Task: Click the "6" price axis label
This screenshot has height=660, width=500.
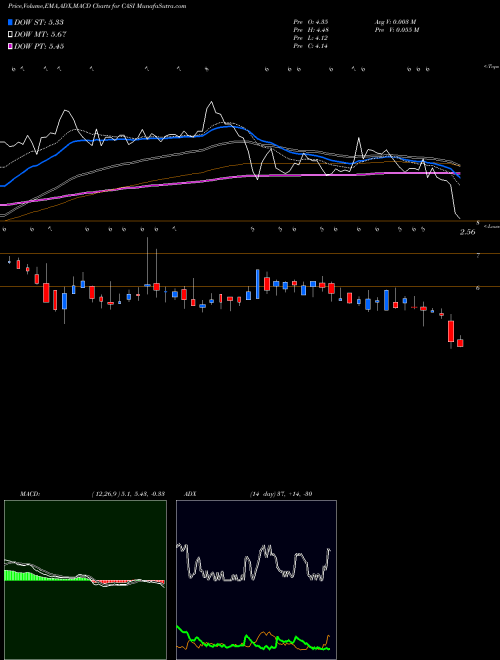Action: (x=478, y=288)
